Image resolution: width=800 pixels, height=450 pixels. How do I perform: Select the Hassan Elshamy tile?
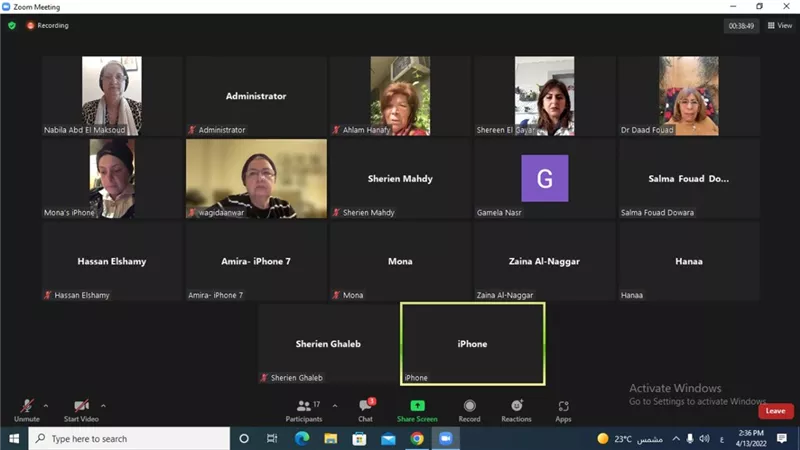[112, 261]
